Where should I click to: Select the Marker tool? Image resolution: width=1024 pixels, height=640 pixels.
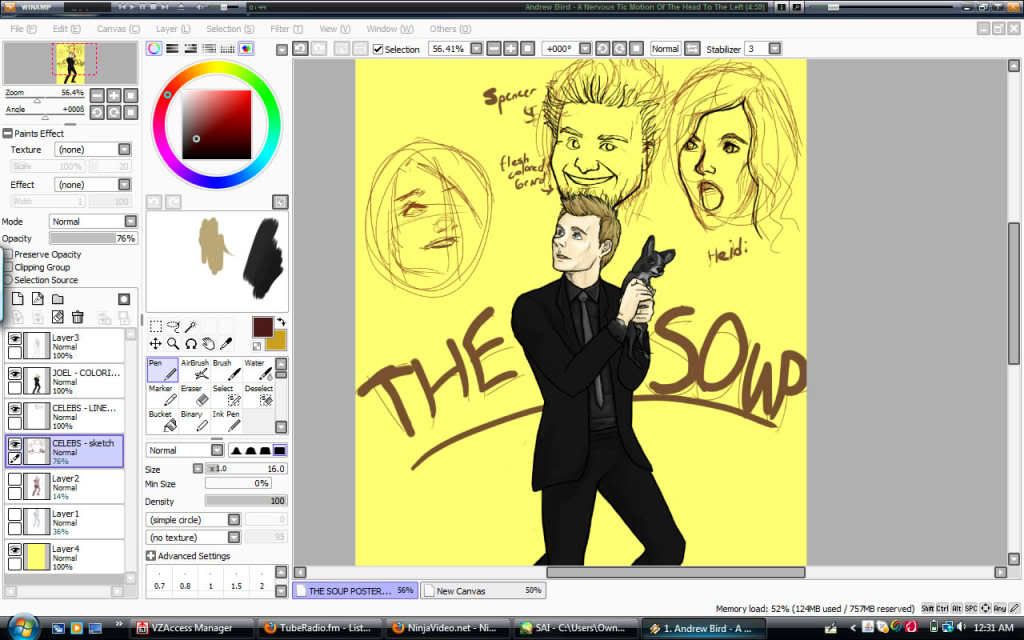tap(163, 395)
